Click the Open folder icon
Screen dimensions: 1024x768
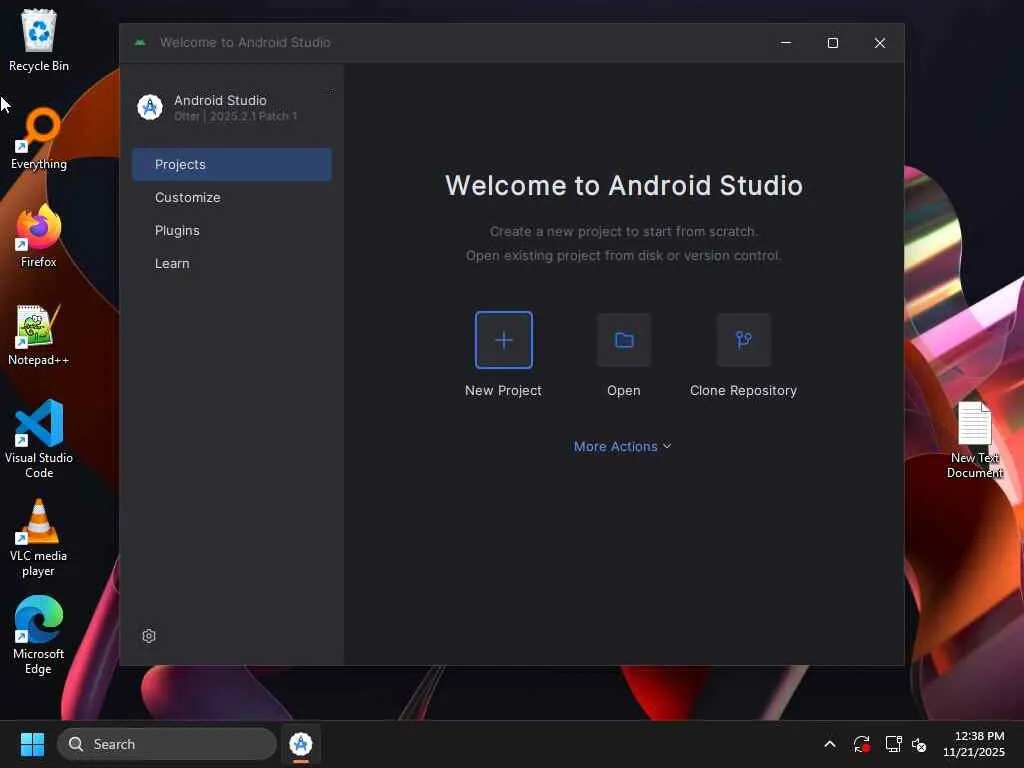pyautogui.click(x=624, y=340)
